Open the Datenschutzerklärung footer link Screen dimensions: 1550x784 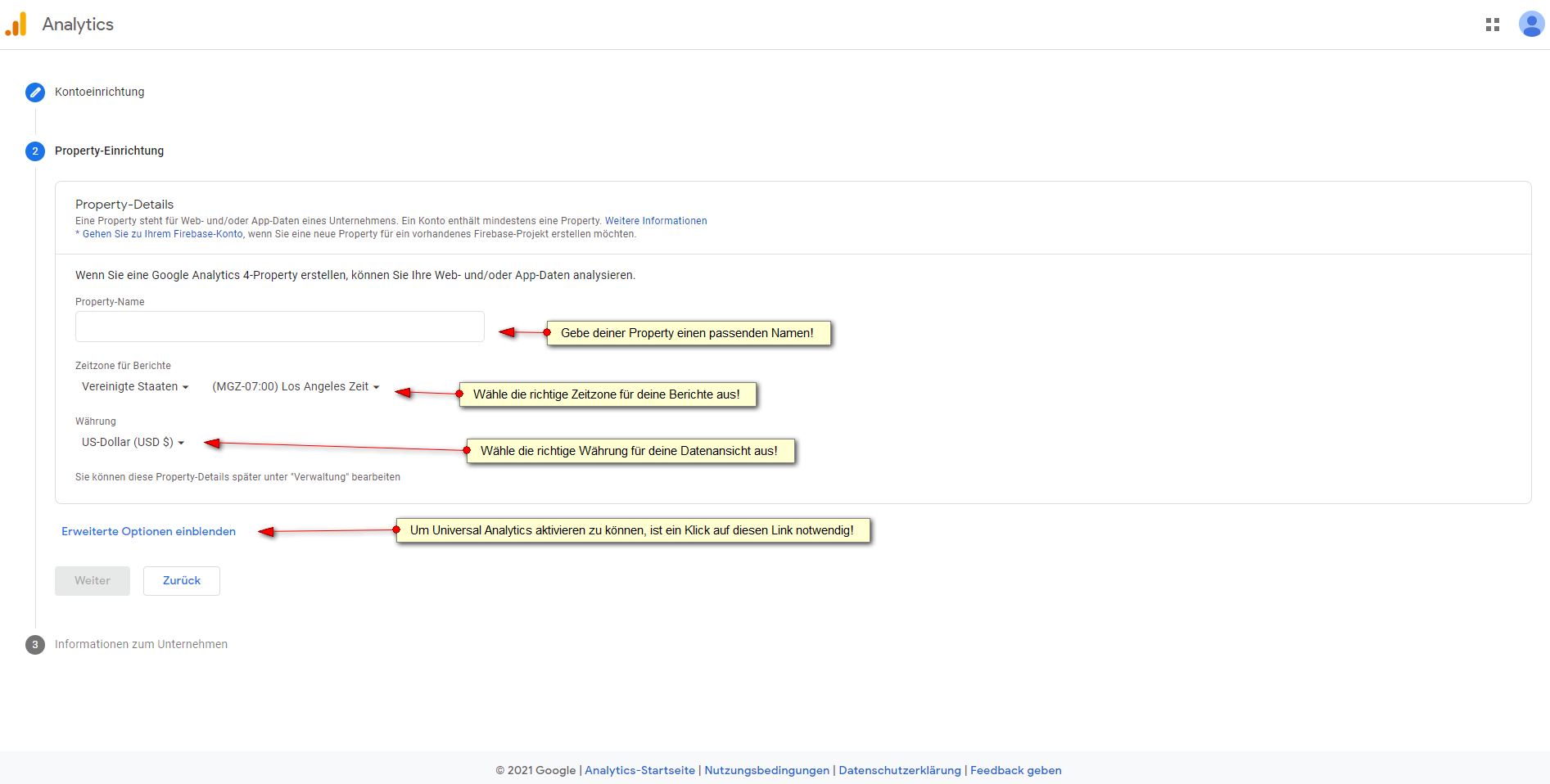click(x=900, y=770)
